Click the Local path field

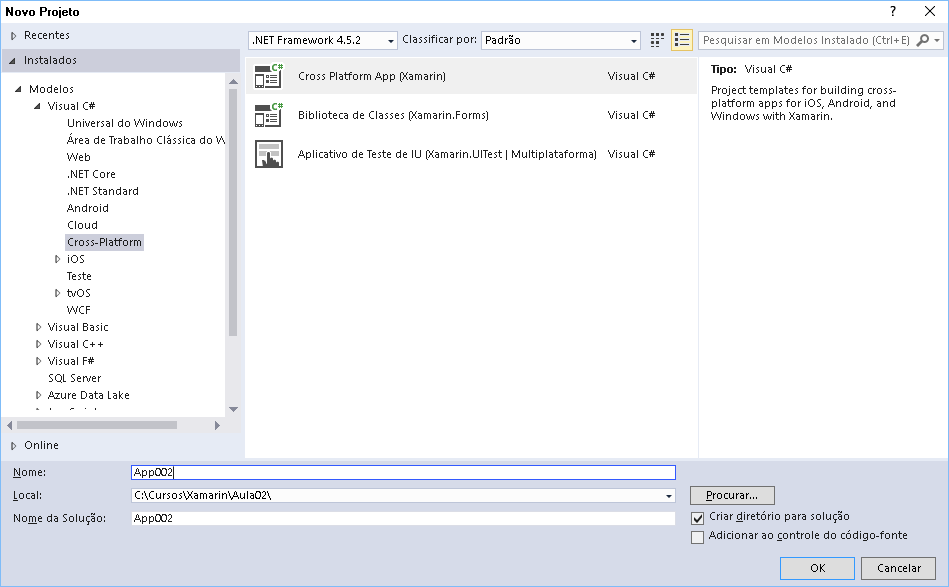pyautogui.click(x=403, y=496)
